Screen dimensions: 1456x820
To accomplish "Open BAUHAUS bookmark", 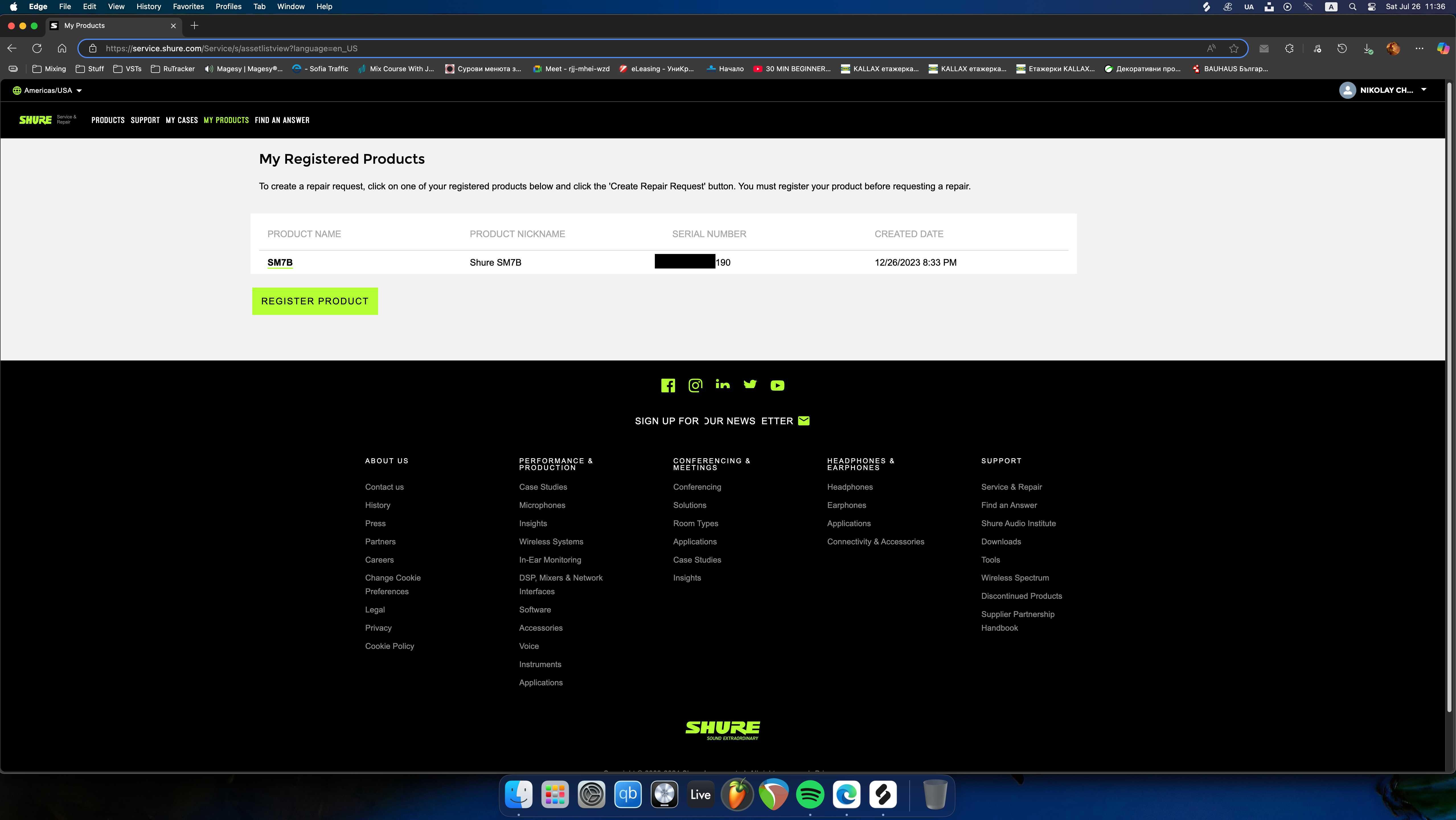I will pos(1230,69).
